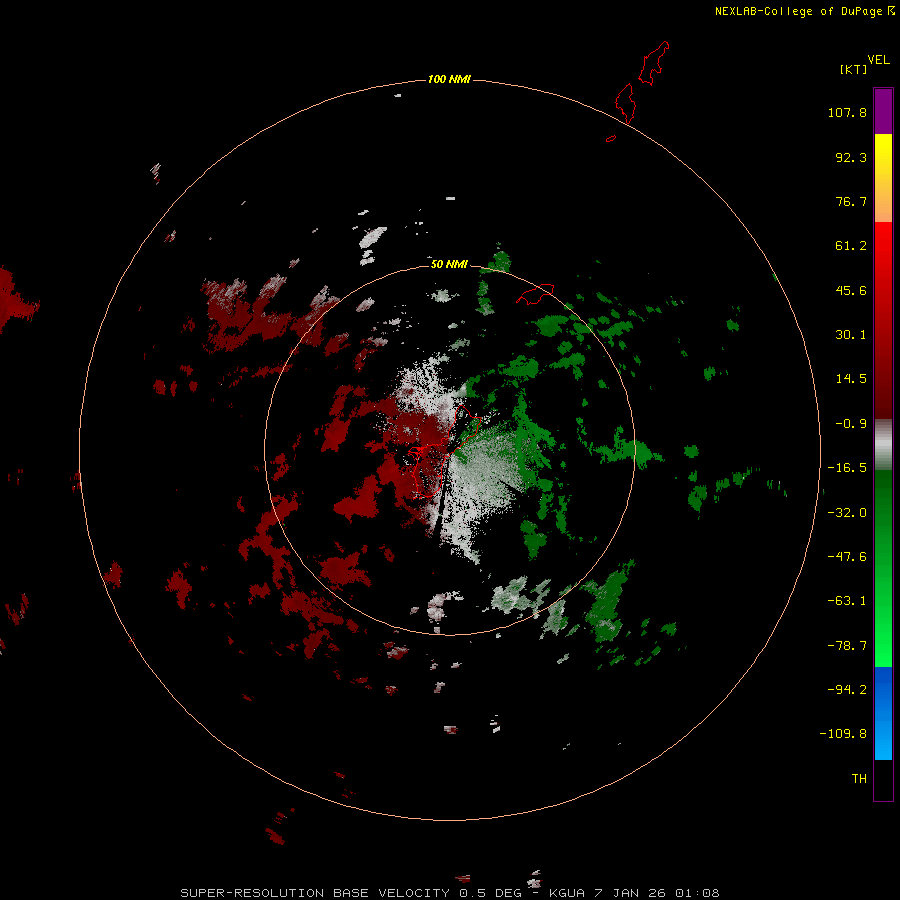The height and width of the screenshot is (900, 900).
Task: Click the -94.2 legend value
Action: [847, 690]
